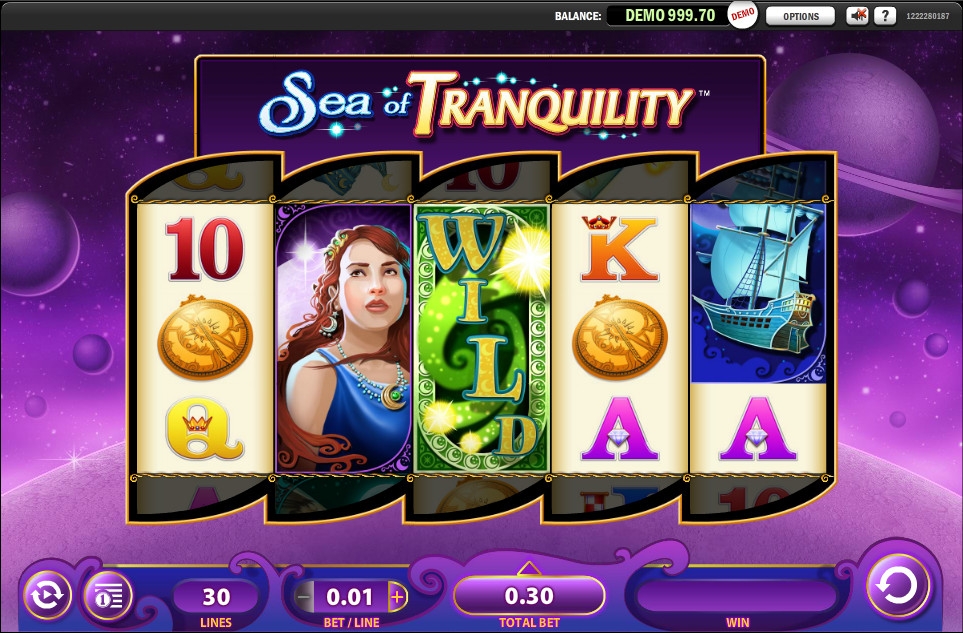Click the empty WIN display field
The height and width of the screenshot is (633, 963).
737,596
